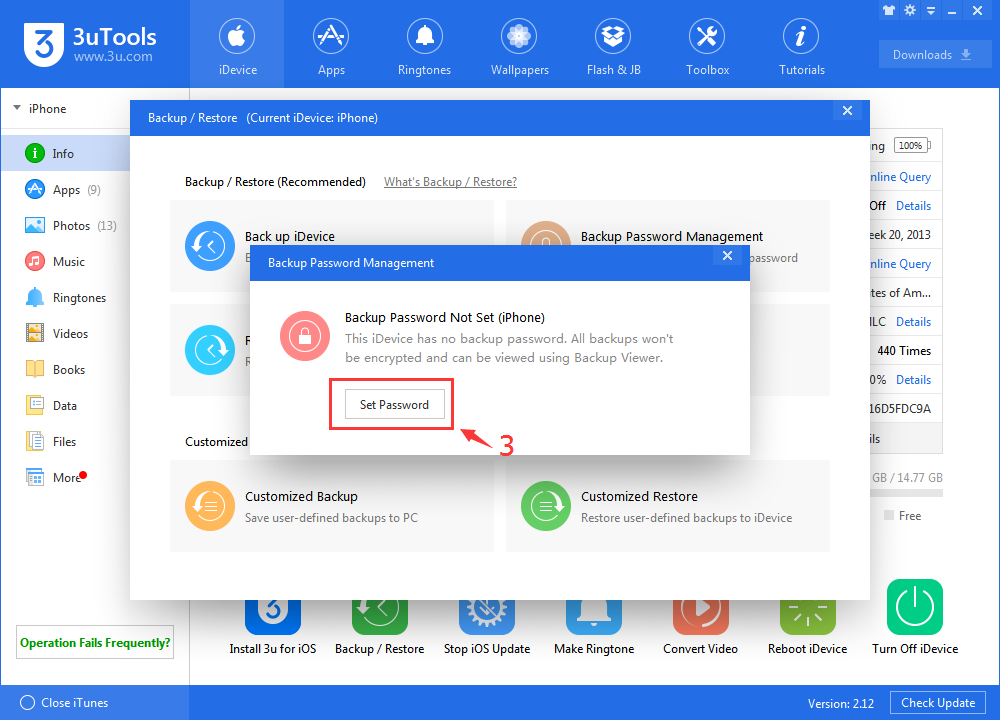Click the Reboot iDevice shortcut
The height and width of the screenshot is (720, 1000).
coord(807,628)
